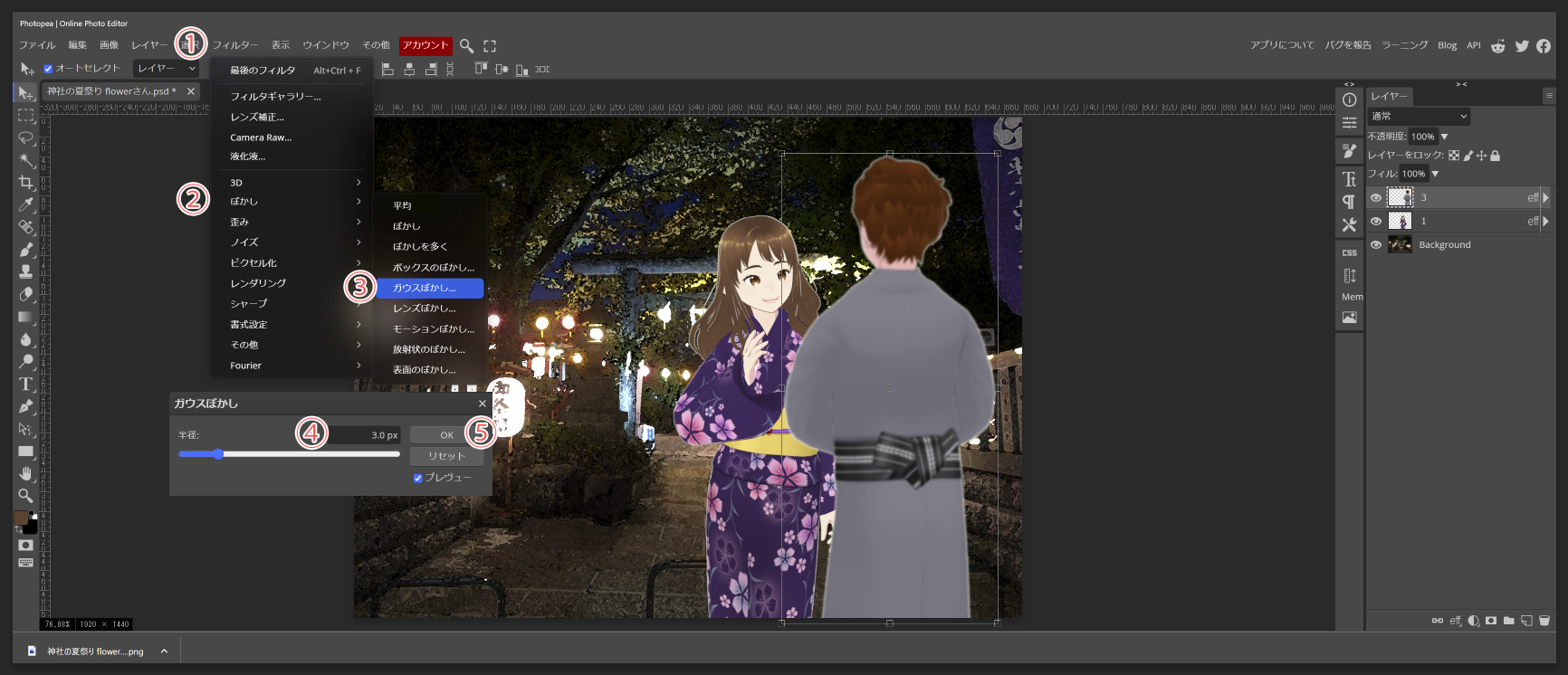Select the Hand tool
The width and height of the screenshot is (1568, 675).
pyautogui.click(x=26, y=473)
